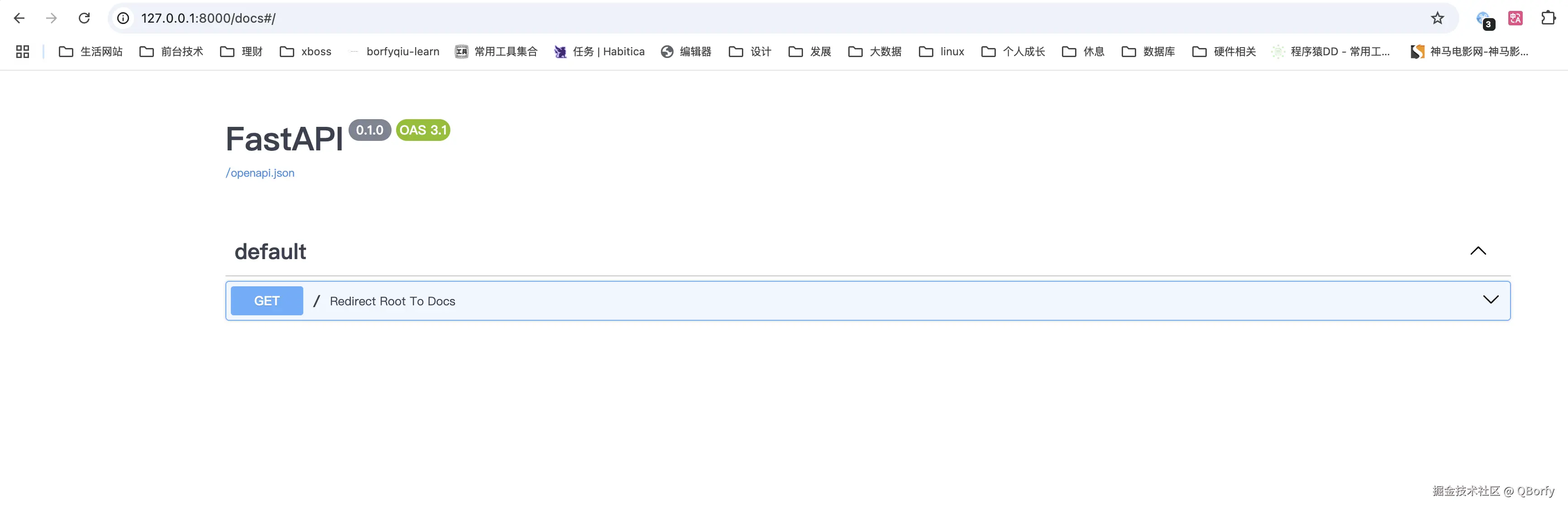Open the linux bookmarks folder

[942, 52]
